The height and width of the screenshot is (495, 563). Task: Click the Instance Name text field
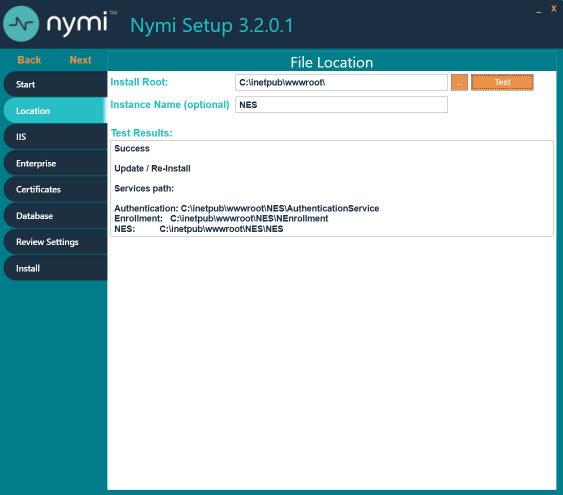[341, 105]
